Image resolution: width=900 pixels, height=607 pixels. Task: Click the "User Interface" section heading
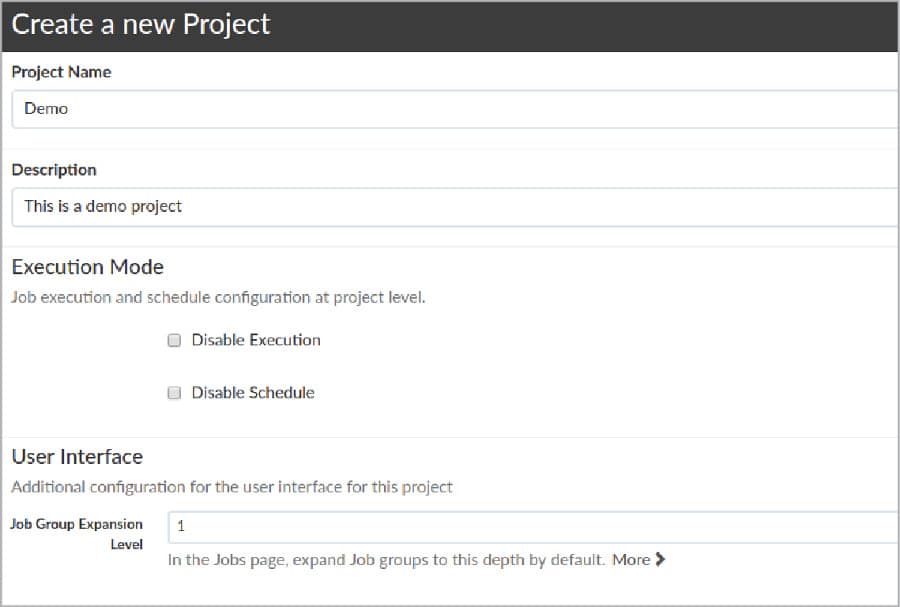[x=77, y=457]
